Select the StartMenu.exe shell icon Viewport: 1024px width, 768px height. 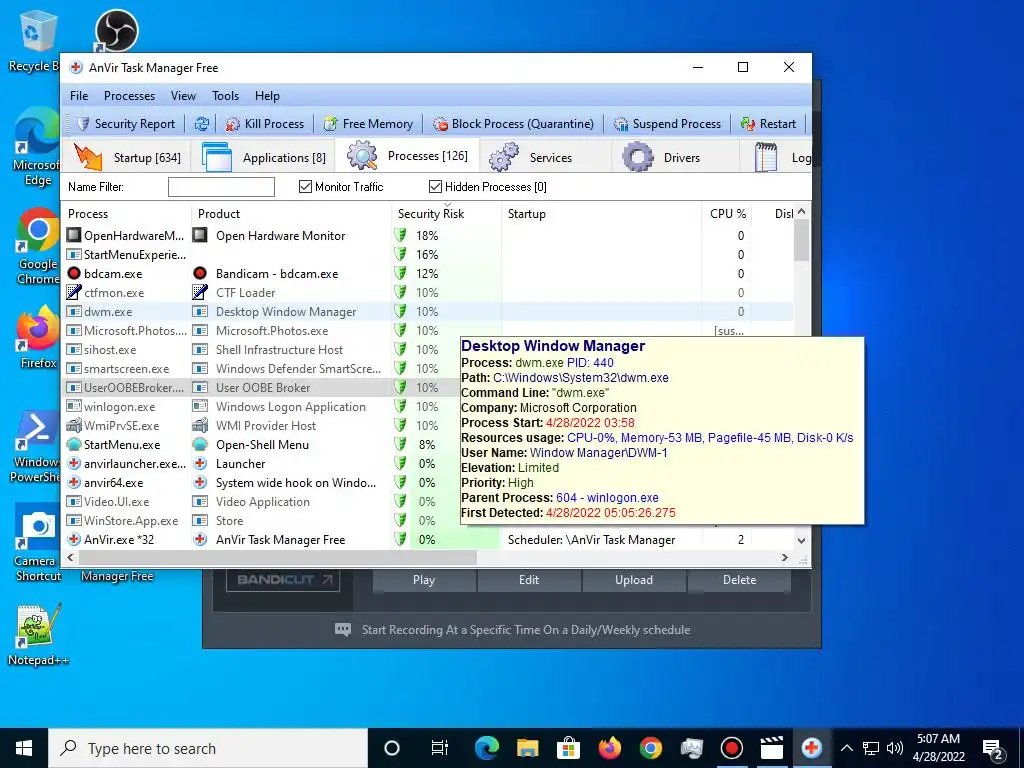pyautogui.click(x=74, y=444)
